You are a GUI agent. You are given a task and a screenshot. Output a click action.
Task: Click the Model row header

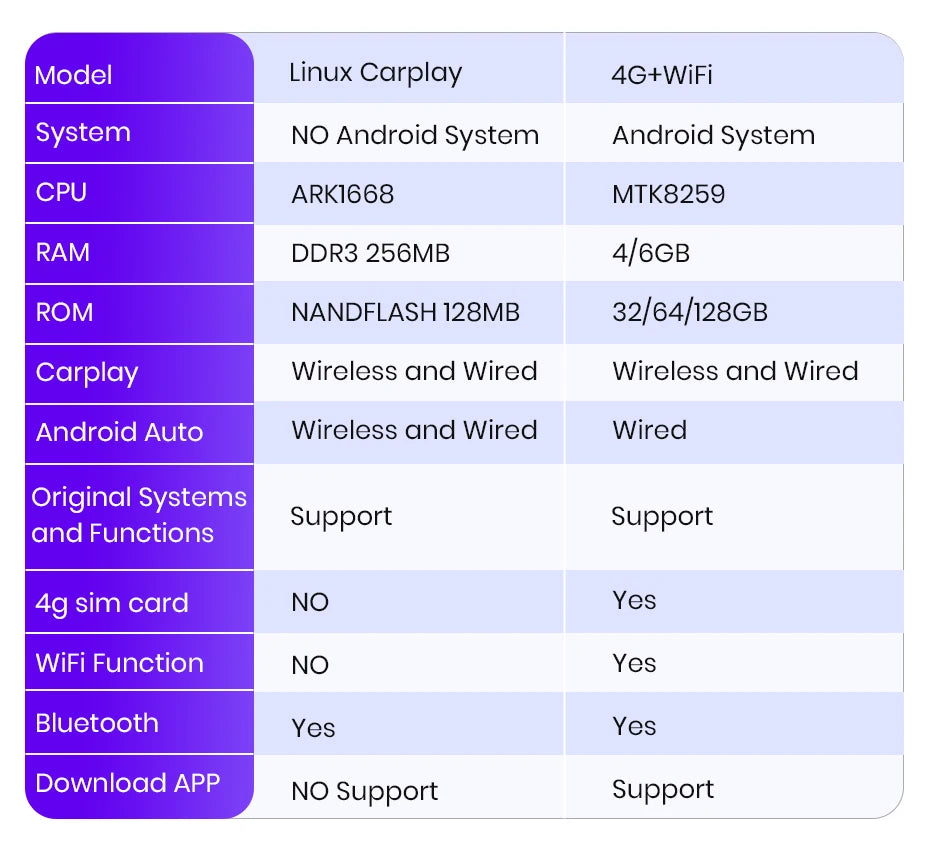74,75
